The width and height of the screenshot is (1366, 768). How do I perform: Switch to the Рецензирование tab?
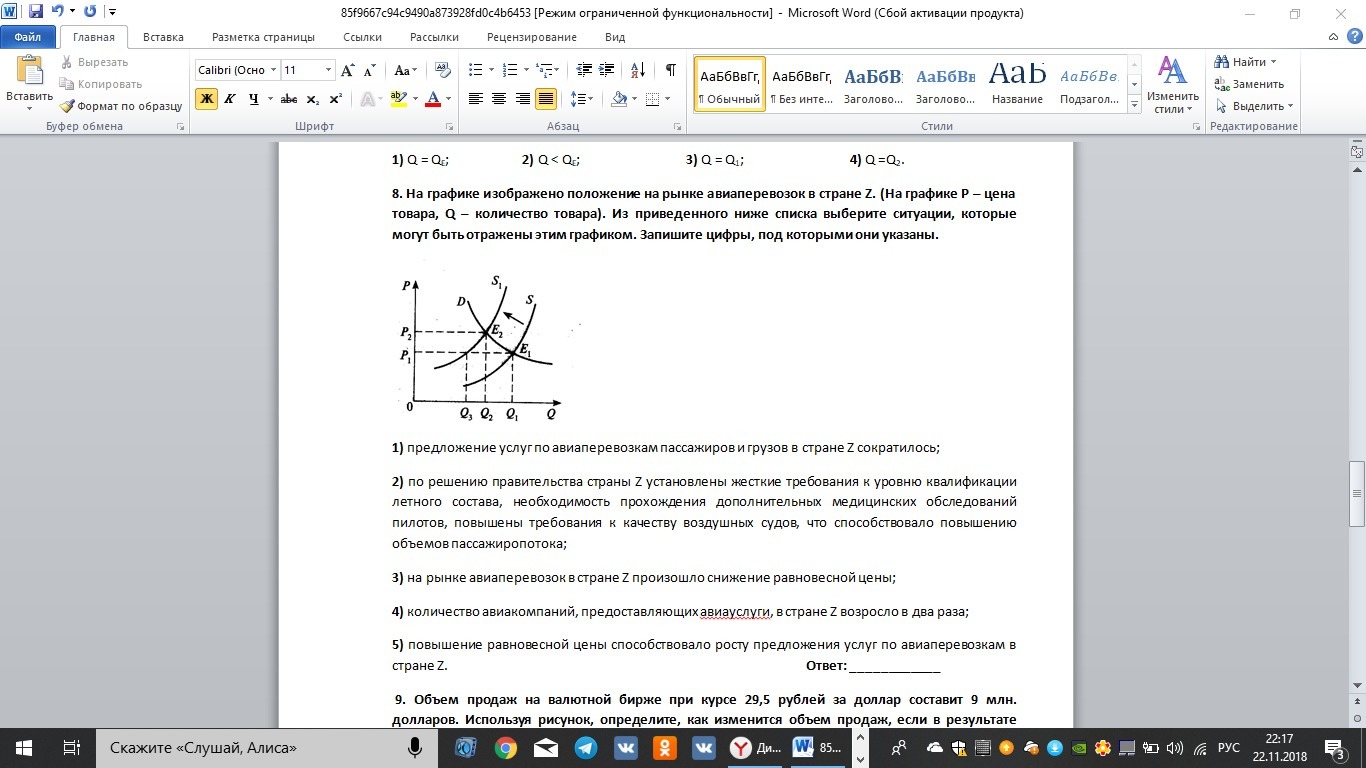[531, 37]
